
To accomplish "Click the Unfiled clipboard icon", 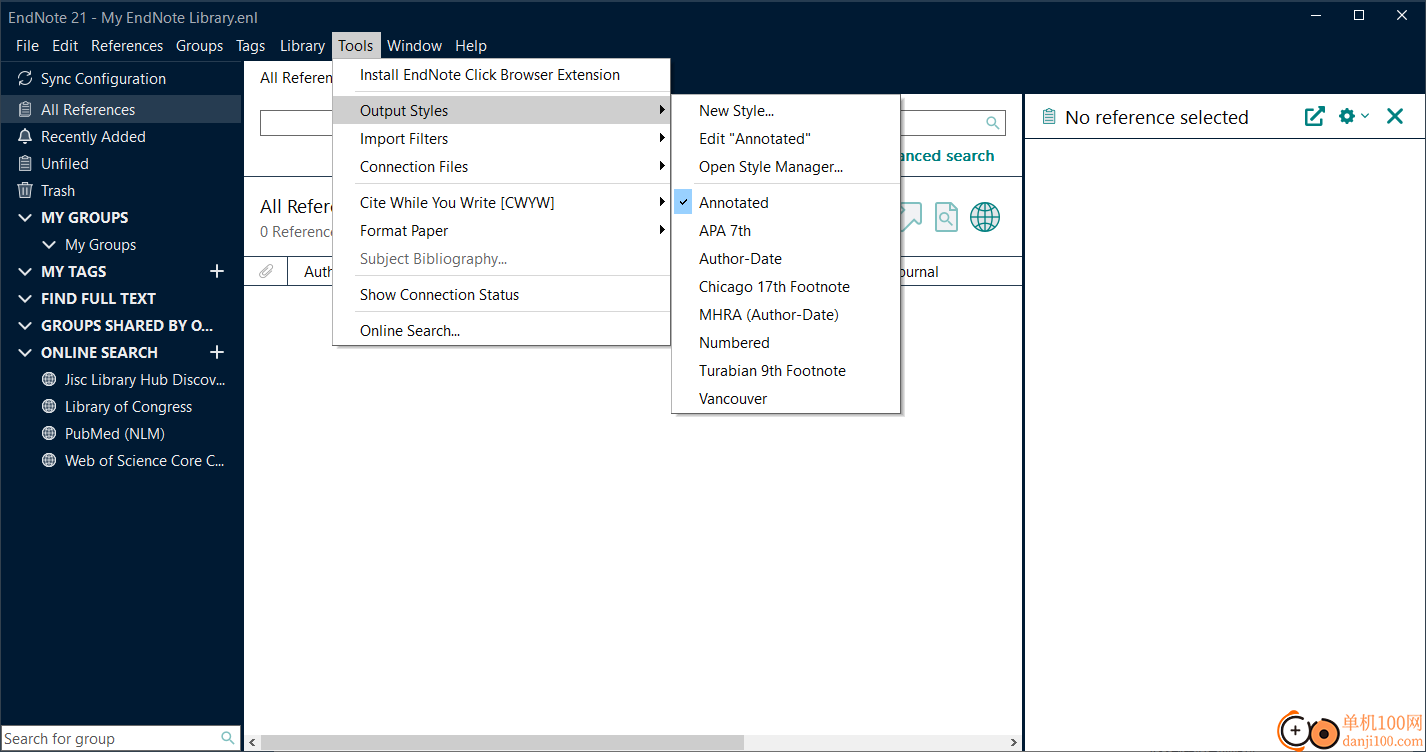I will 25,164.
